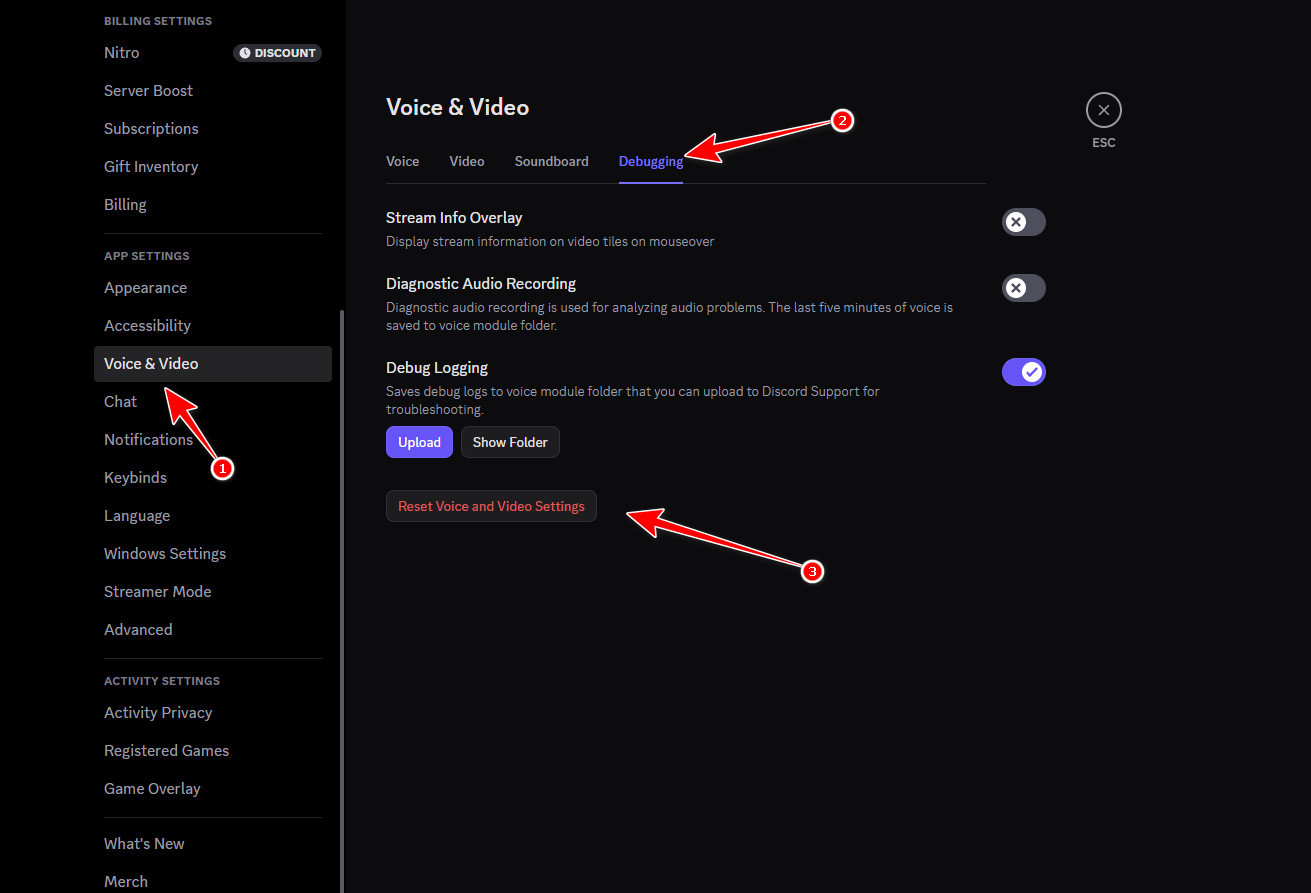
Task: Click the text "Display stream information on video tiles on mouseover"
Action: click(x=550, y=241)
